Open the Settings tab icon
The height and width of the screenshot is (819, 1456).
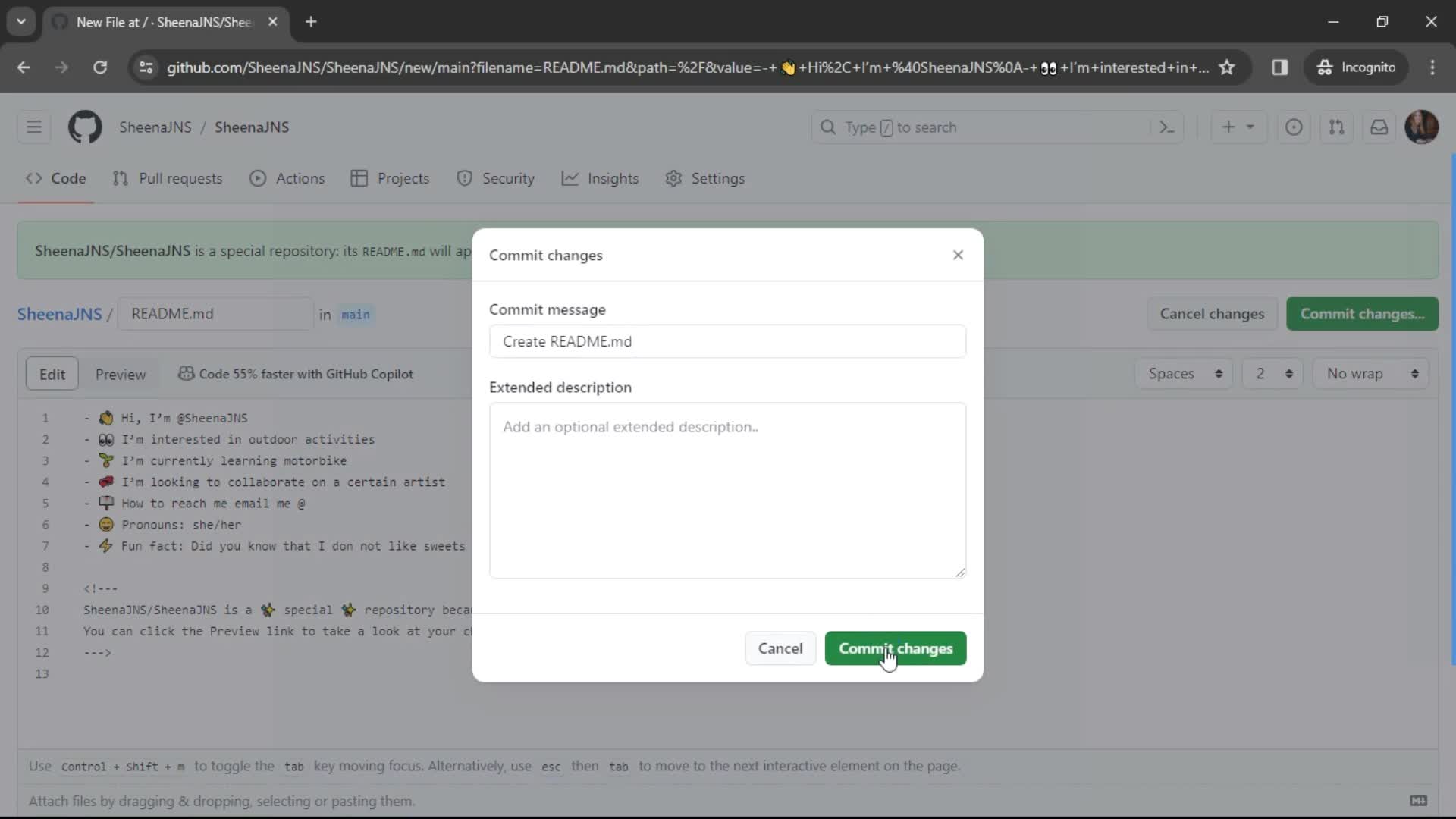pyautogui.click(x=674, y=178)
